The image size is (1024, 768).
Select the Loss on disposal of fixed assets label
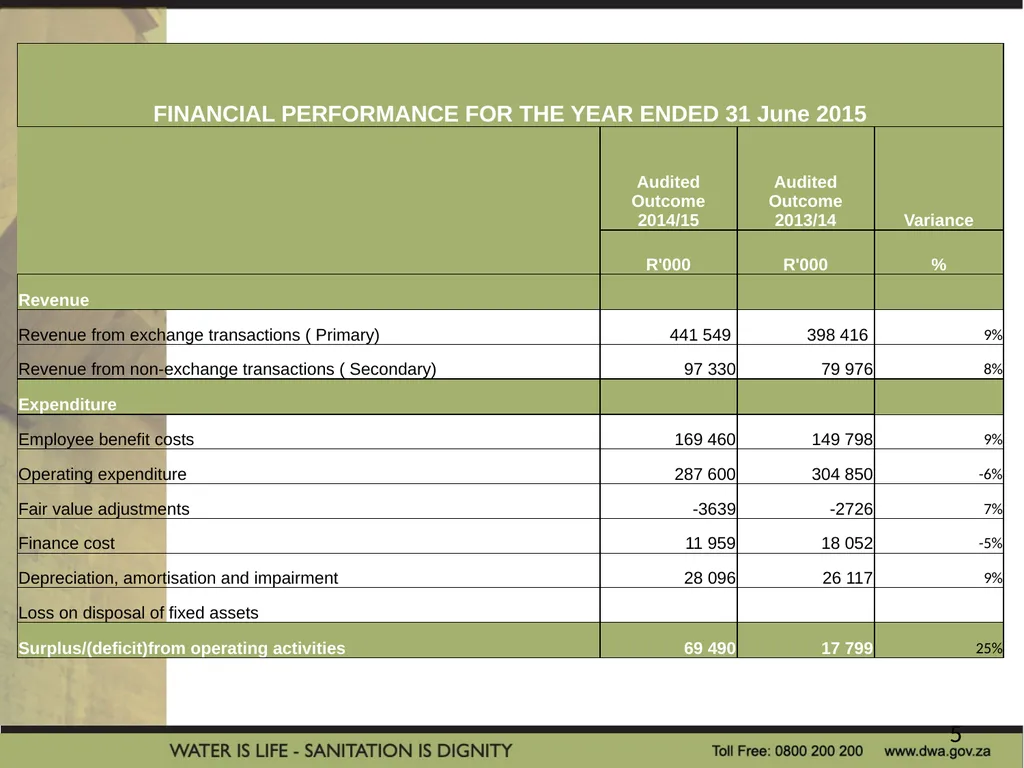pos(138,613)
